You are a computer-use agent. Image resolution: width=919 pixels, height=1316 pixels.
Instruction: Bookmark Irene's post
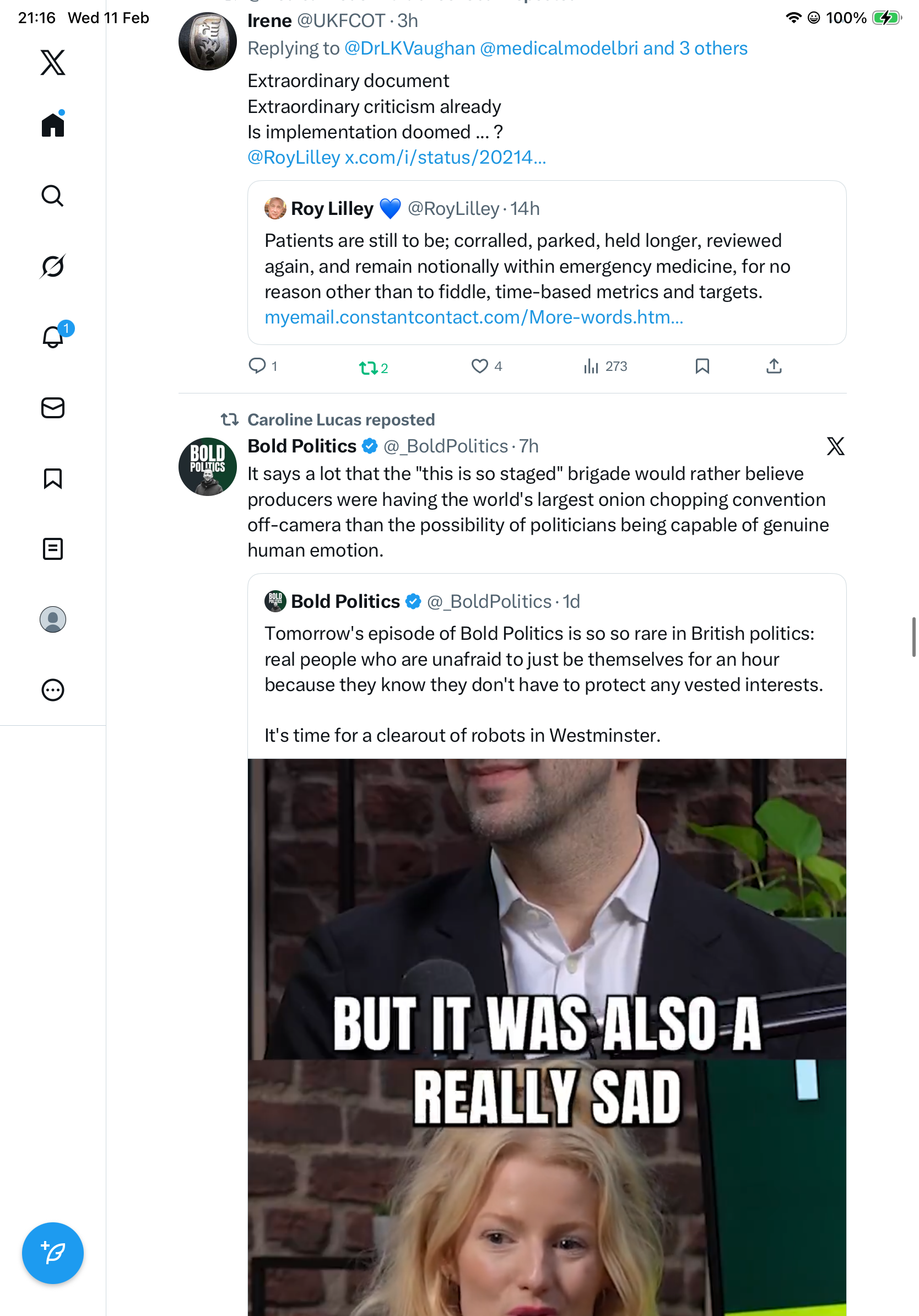(702, 366)
